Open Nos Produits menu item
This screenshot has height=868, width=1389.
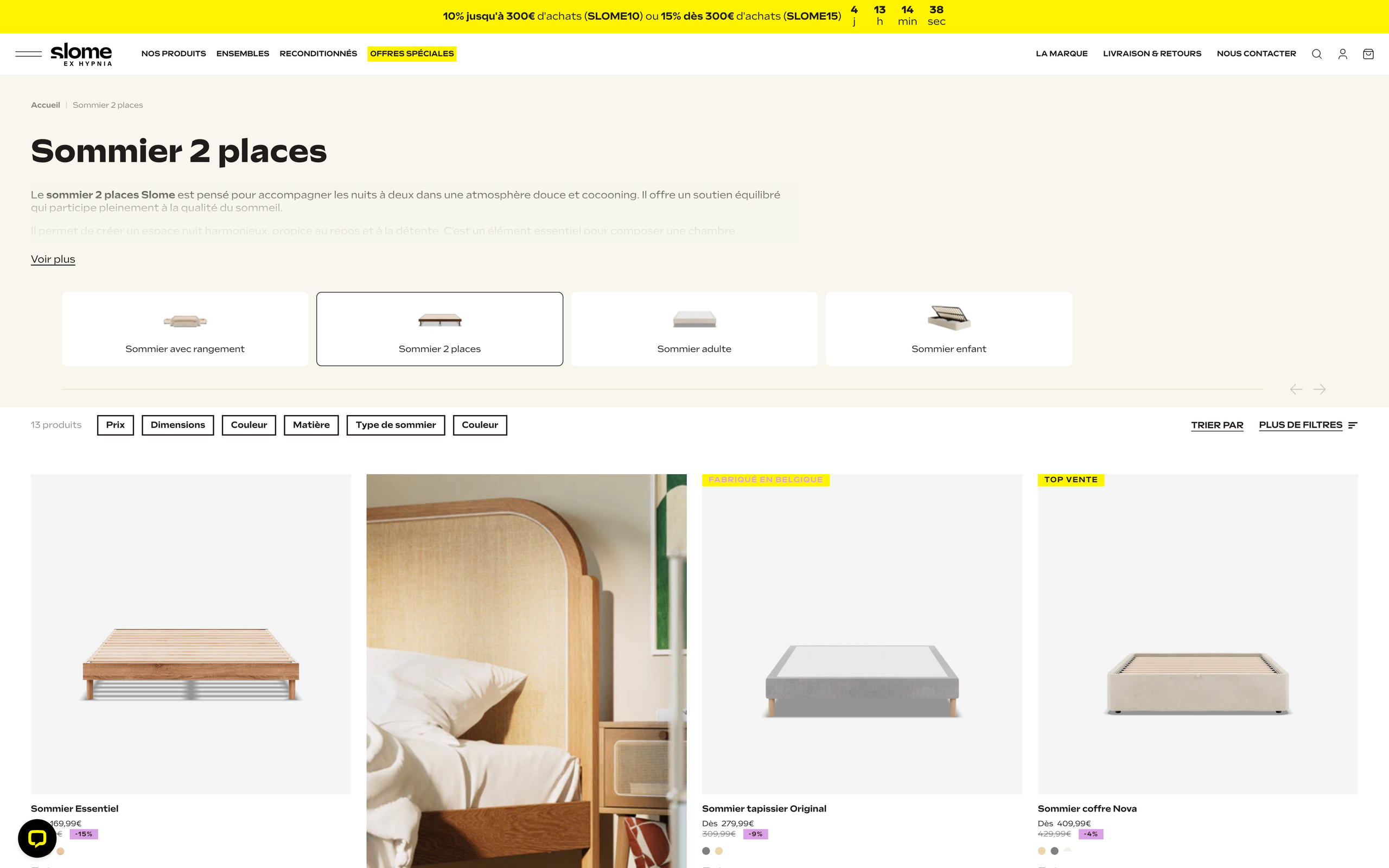pos(173,53)
